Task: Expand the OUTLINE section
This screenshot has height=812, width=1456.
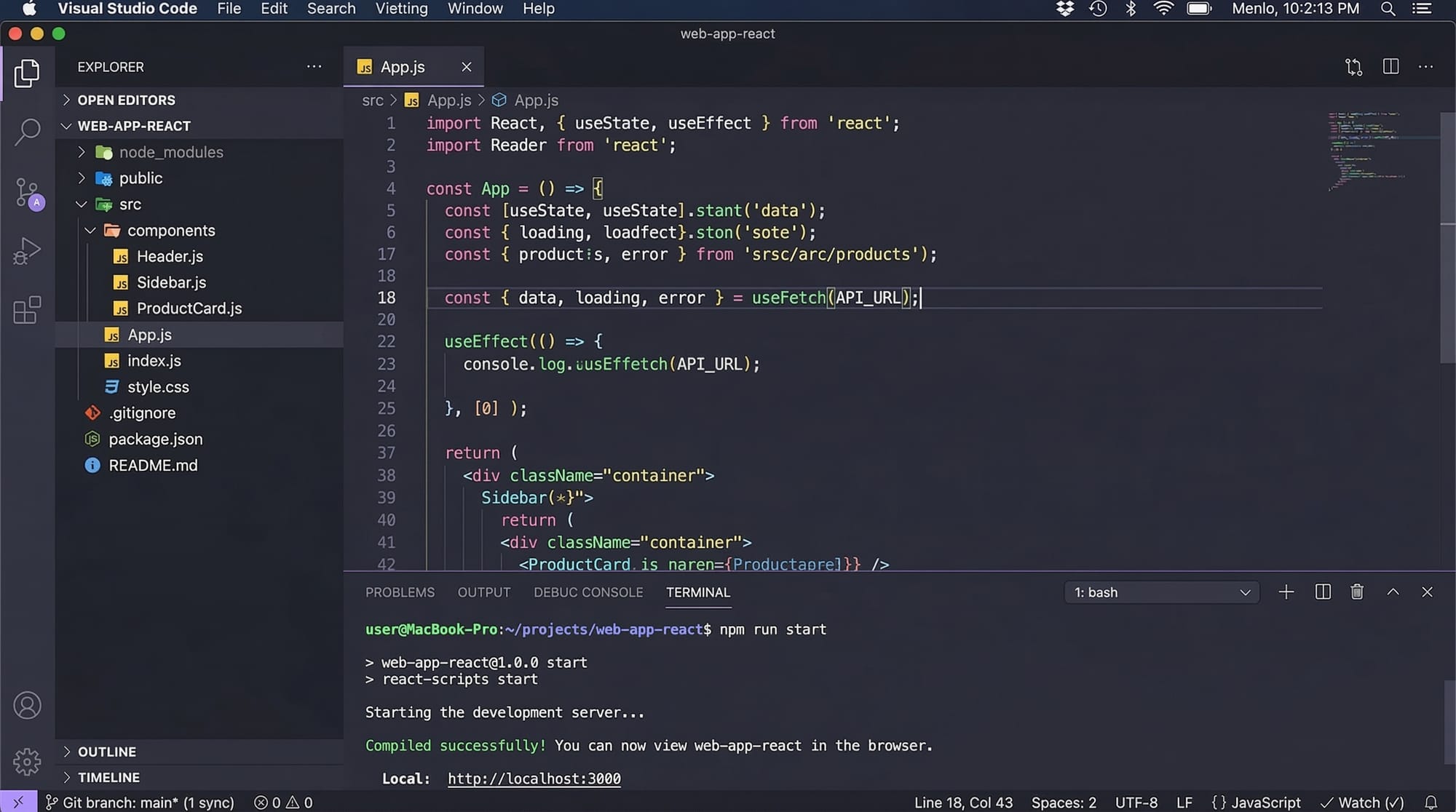Action: tap(107, 752)
